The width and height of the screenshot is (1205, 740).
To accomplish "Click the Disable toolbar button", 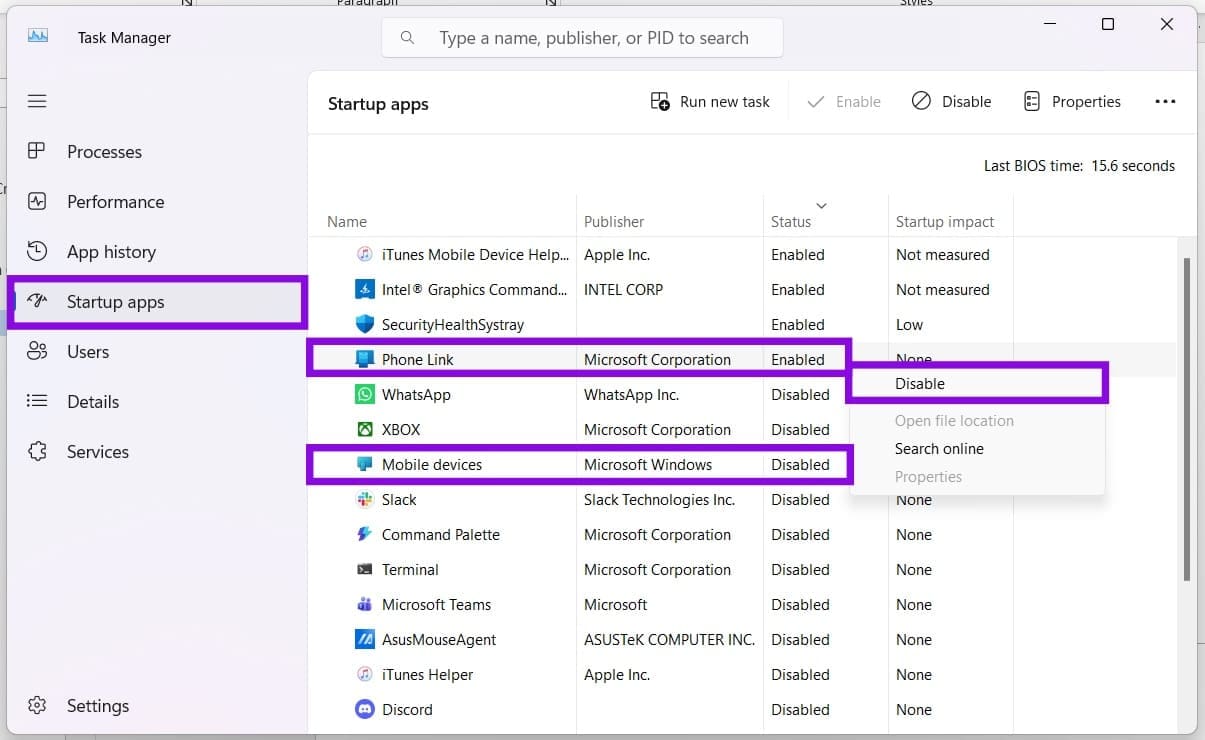I will 951,101.
